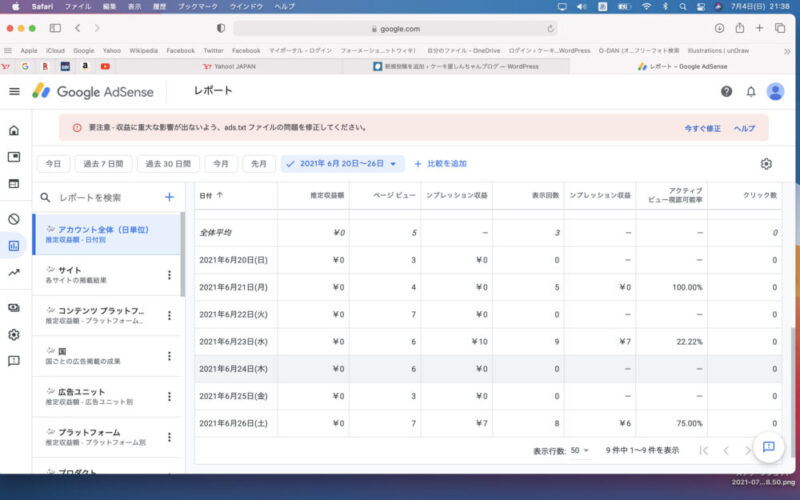Select the 今日 date filter

pos(53,164)
